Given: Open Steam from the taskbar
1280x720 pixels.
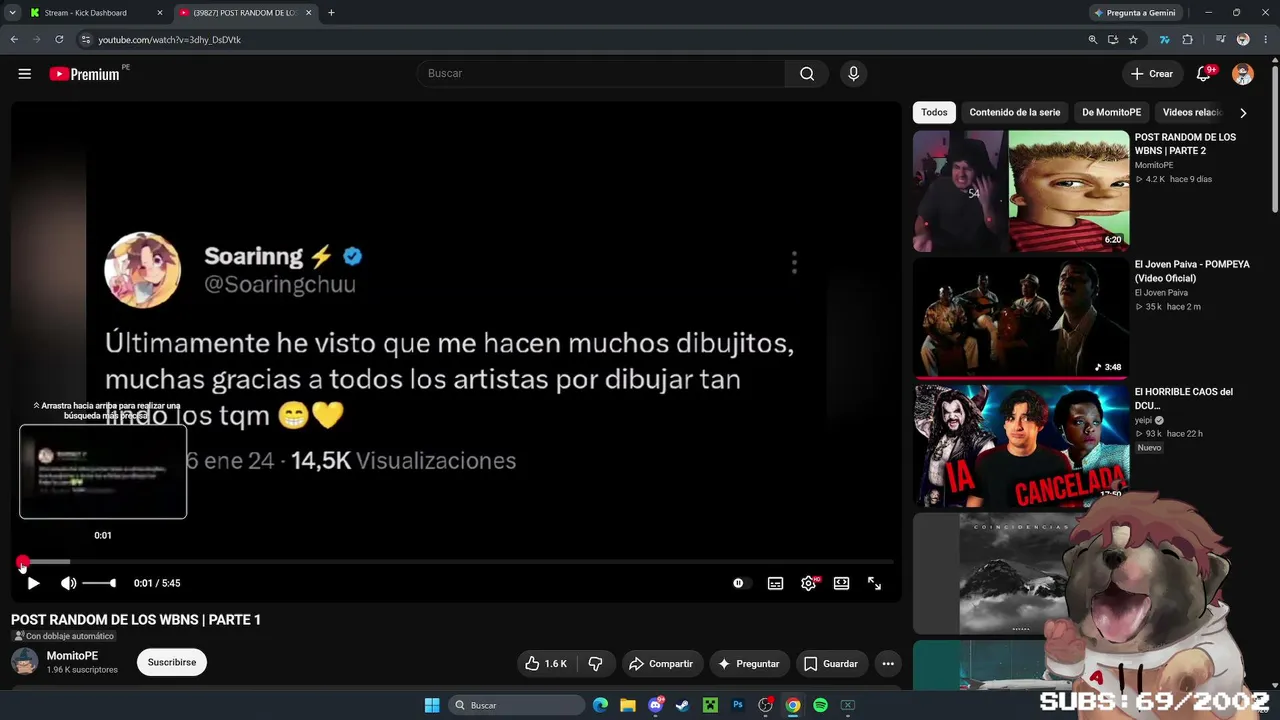Looking at the screenshot, I should pos(683,705).
